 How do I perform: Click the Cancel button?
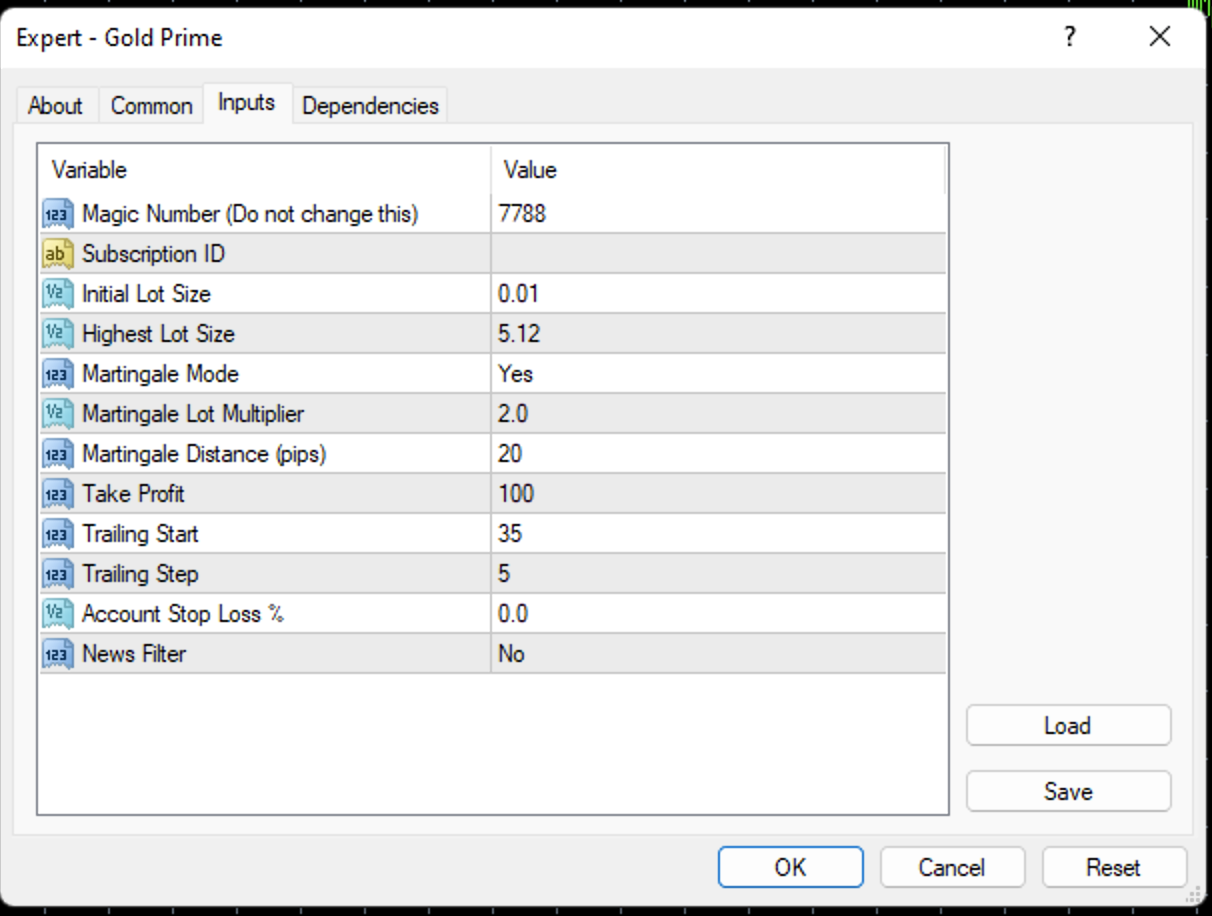click(x=952, y=867)
